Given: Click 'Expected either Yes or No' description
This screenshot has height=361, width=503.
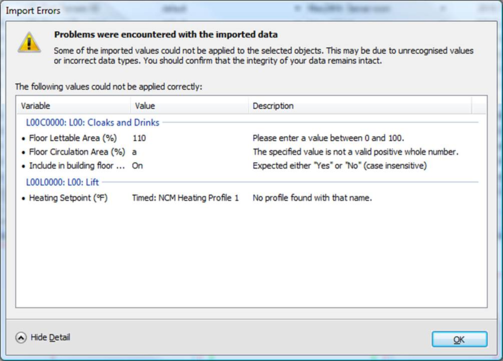Looking at the screenshot, I should [x=340, y=166].
